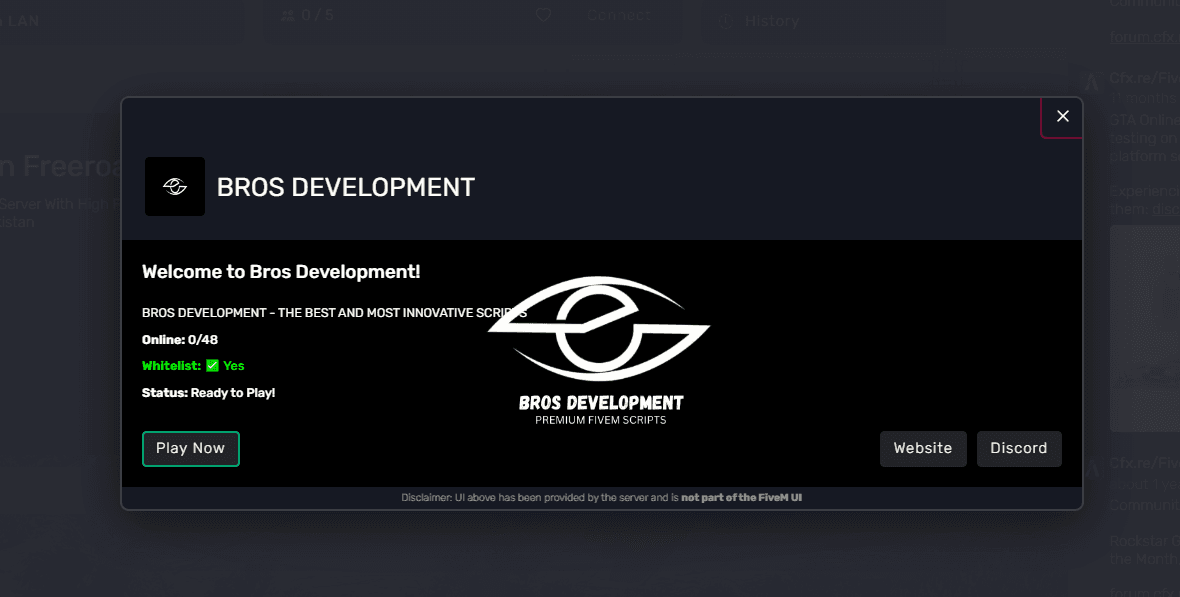The image size is (1180, 597).
Task: Click the 'Online: 0/48' player count
Action: (x=180, y=340)
